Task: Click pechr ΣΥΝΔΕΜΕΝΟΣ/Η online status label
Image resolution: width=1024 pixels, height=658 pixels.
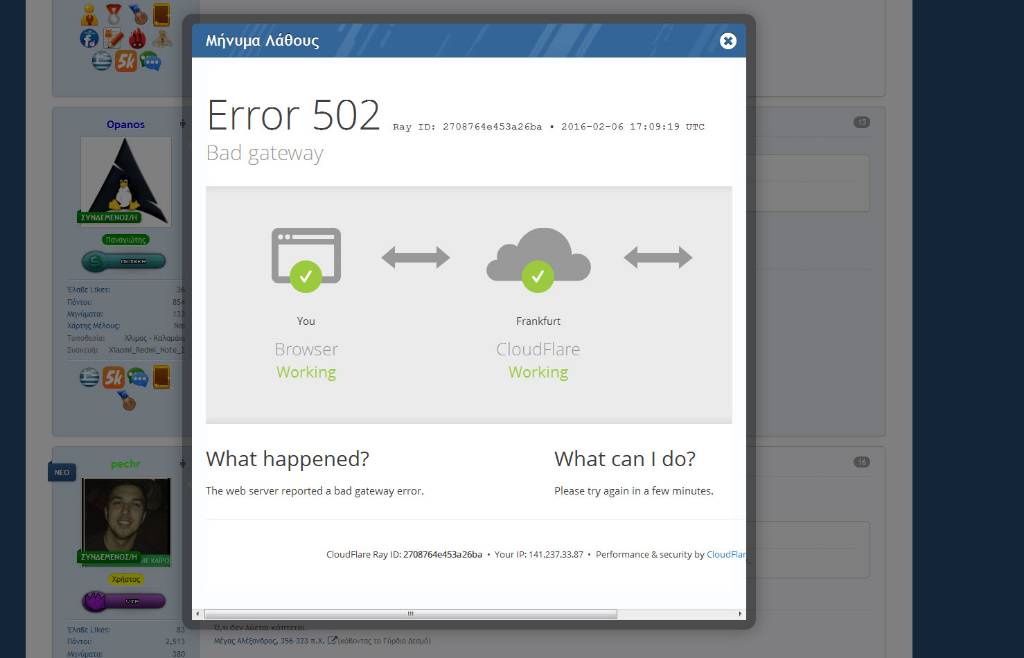Action: pos(109,557)
